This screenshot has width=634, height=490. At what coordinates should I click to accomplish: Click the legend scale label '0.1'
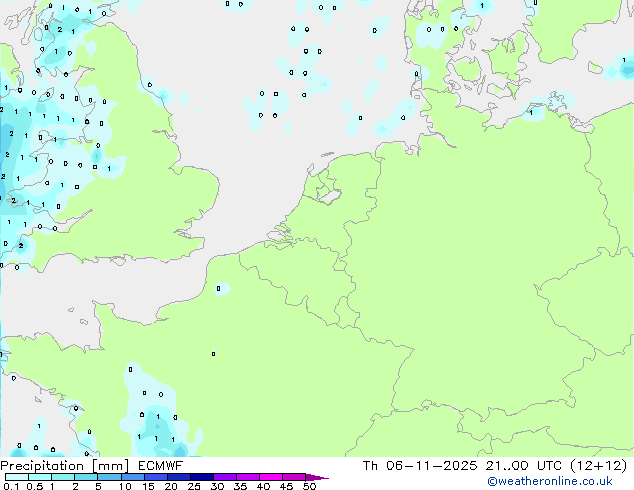tap(10, 486)
